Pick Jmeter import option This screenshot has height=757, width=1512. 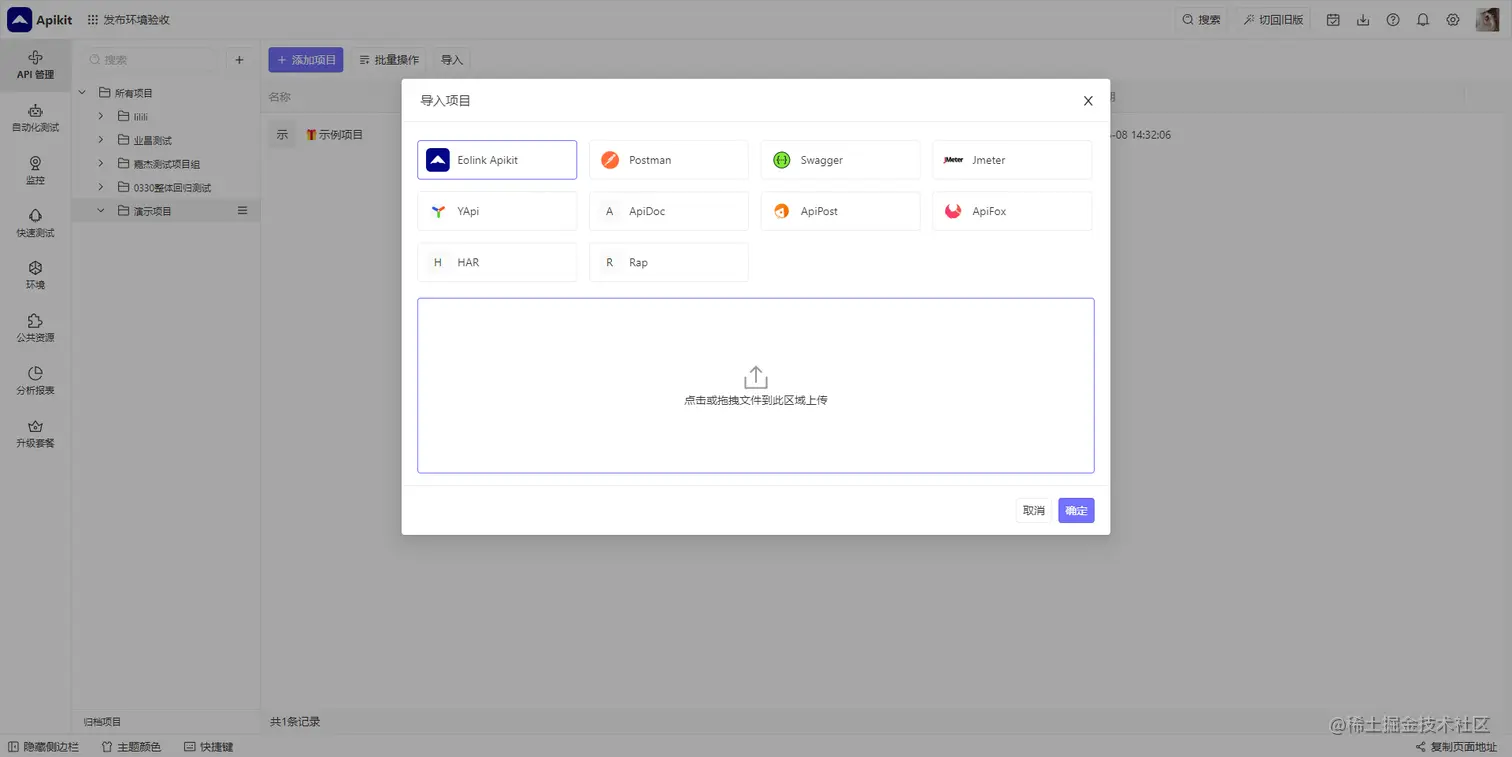1012,160
